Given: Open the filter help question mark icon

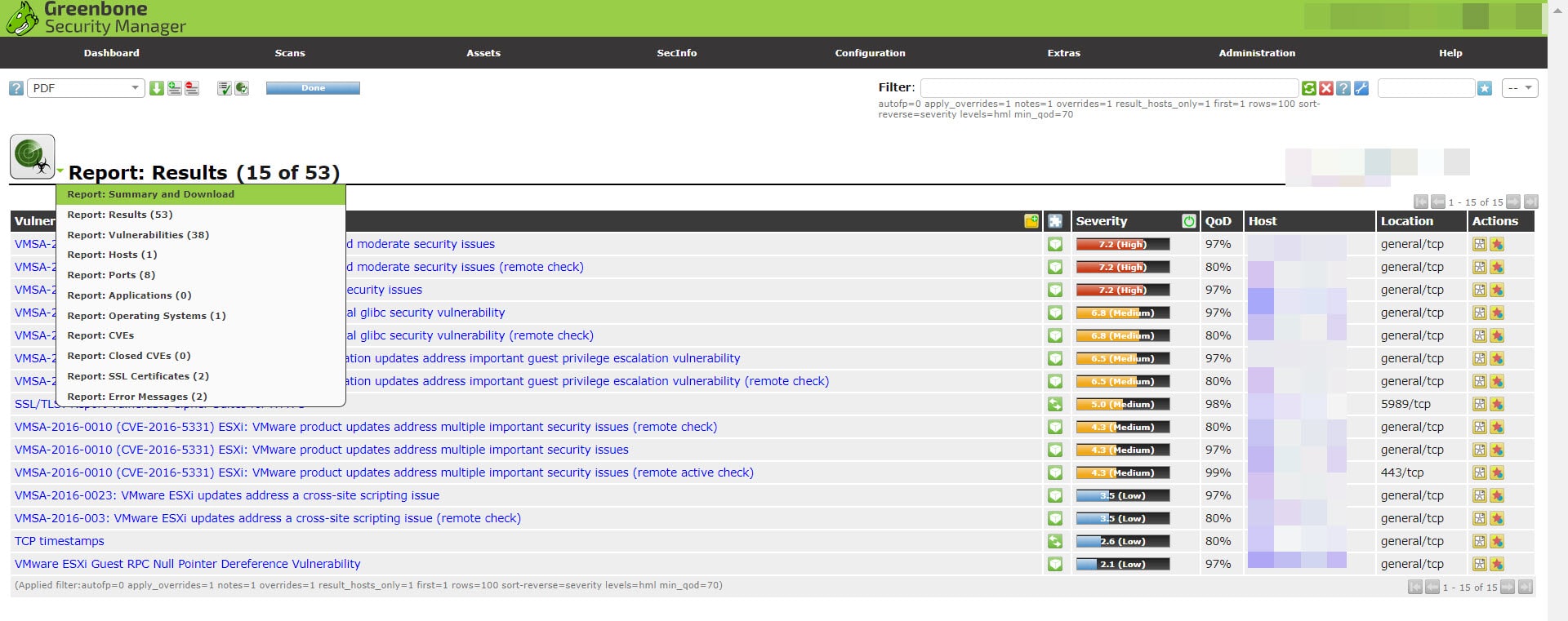Looking at the screenshot, I should (1343, 88).
